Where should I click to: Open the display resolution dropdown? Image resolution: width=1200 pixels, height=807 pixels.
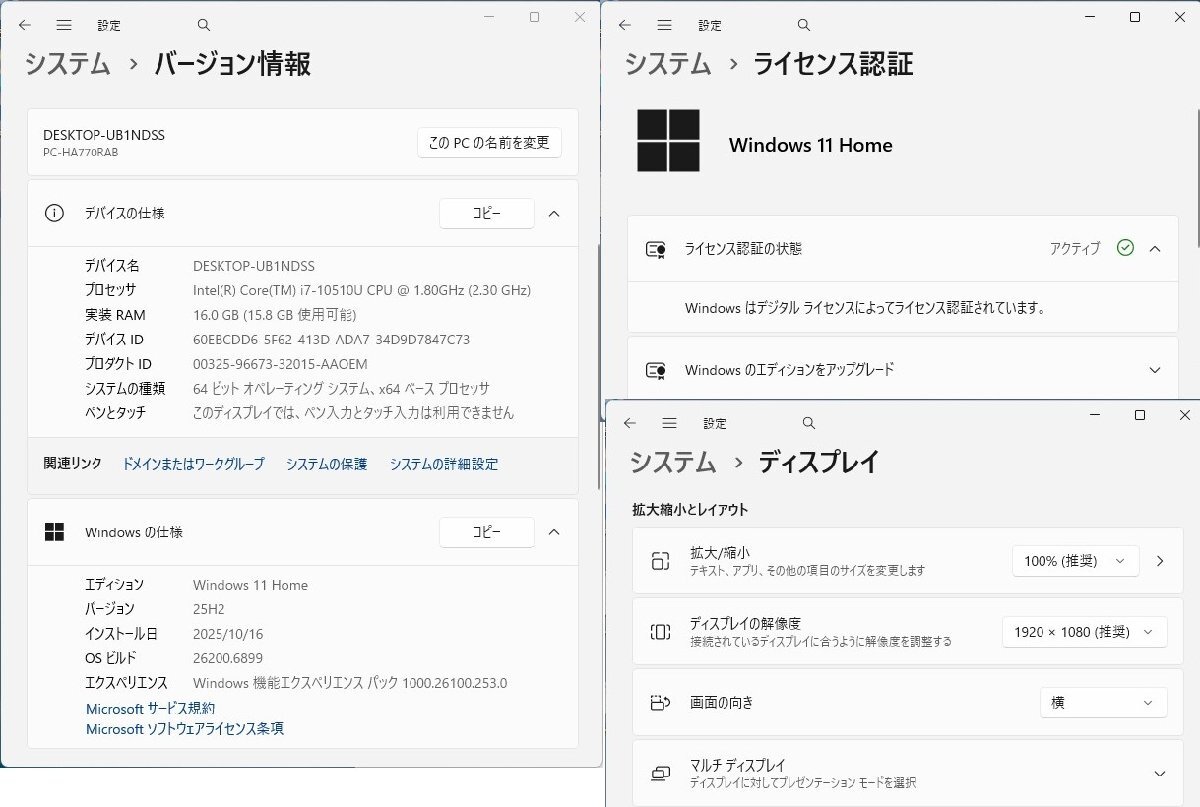point(1084,631)
